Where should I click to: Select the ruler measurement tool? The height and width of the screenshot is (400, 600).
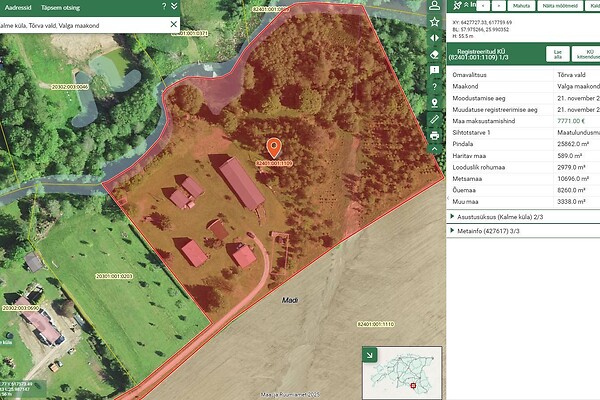(x=434, y=119)
